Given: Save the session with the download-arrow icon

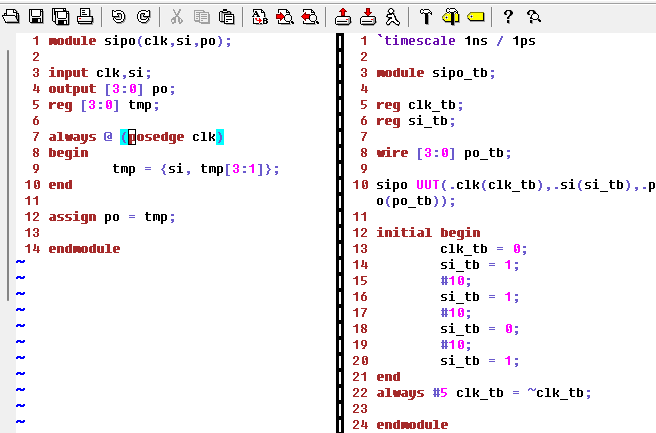Looking at the screenshot, I should [367, 16].
